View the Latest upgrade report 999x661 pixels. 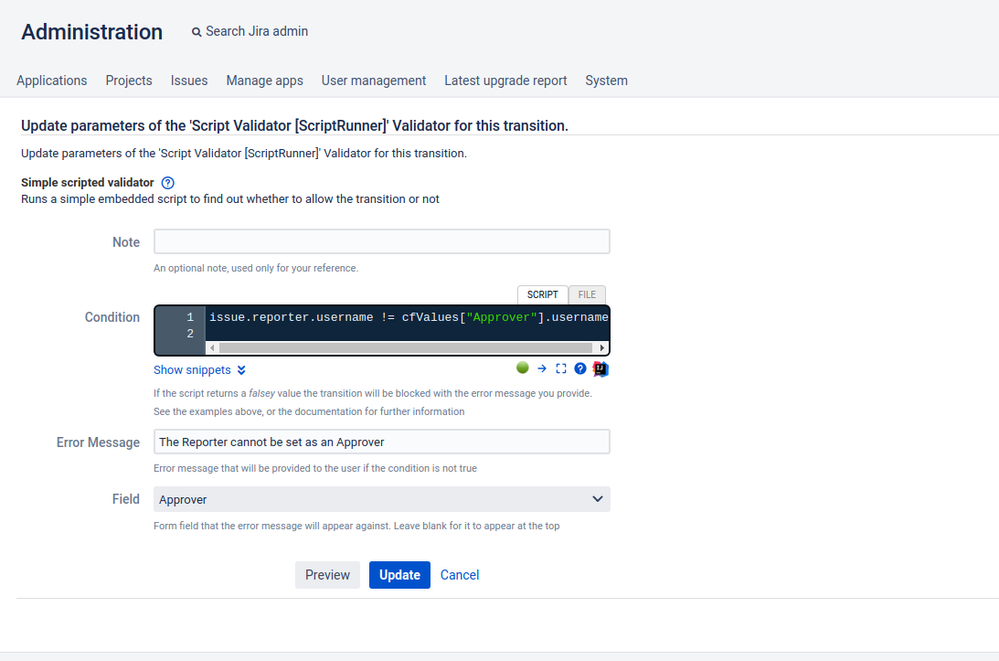(505, 80)
